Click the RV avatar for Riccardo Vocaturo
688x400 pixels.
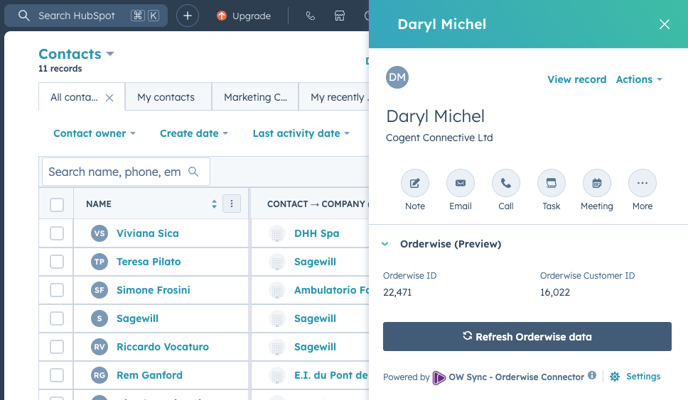99,347
